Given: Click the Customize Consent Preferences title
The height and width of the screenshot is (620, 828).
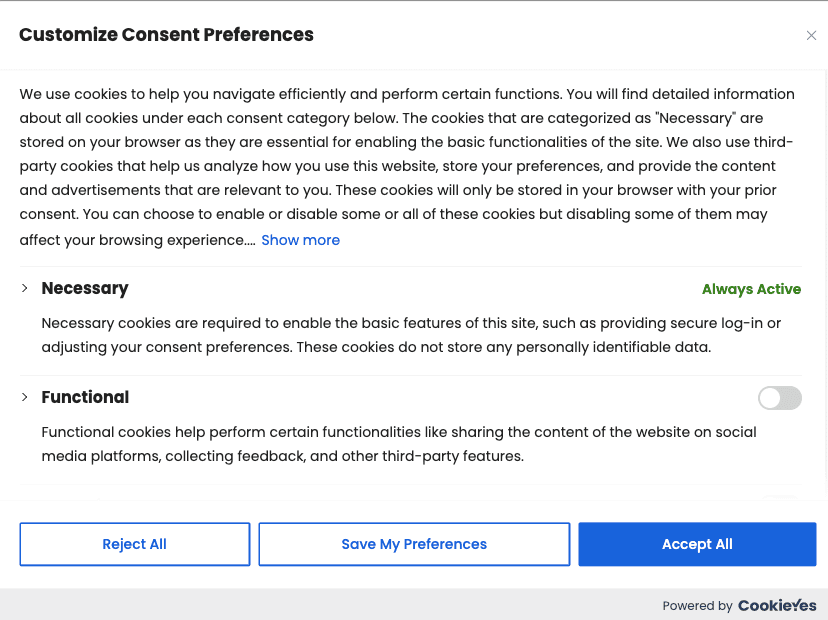Looking at the screenshot, I should point(166,34).
